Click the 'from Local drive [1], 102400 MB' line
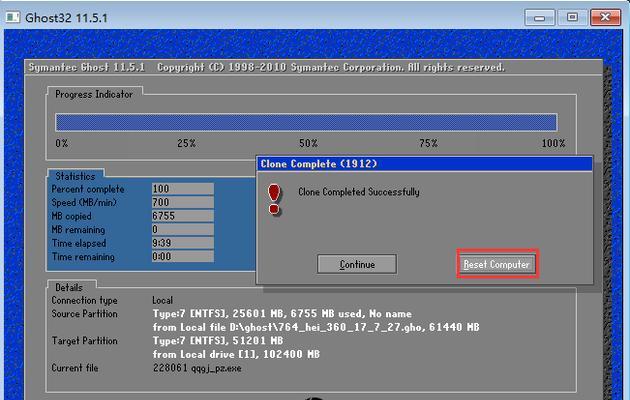630x400 pixels. pyautogui.click(x=236, y=354)
